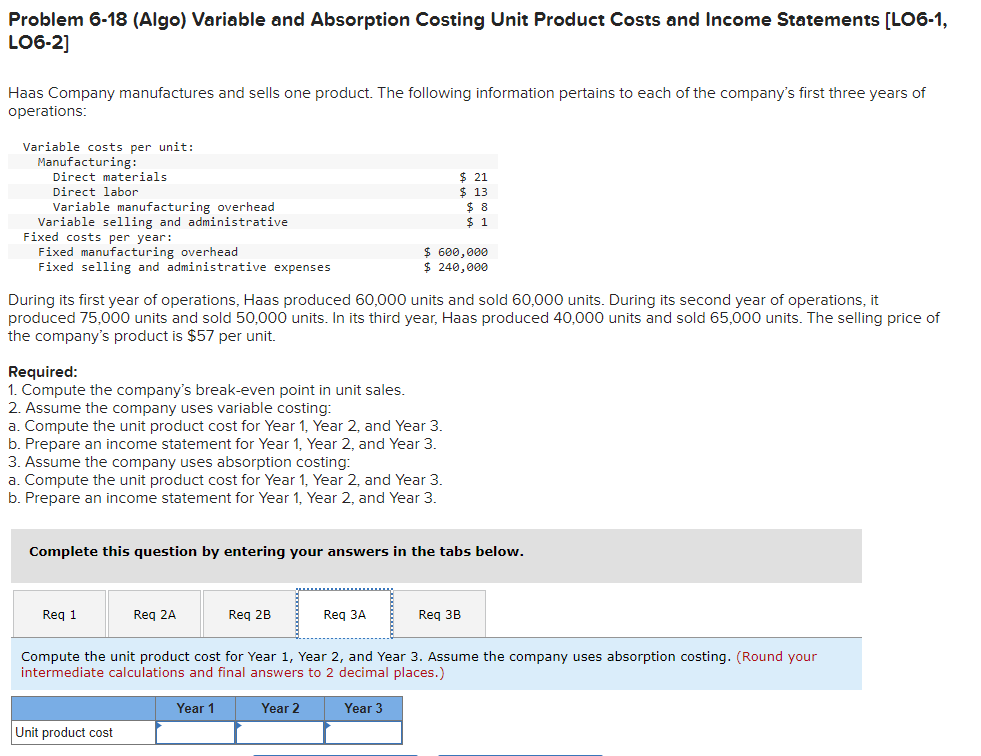
Task: Click the Unit product cost row label
Action: 66,732
